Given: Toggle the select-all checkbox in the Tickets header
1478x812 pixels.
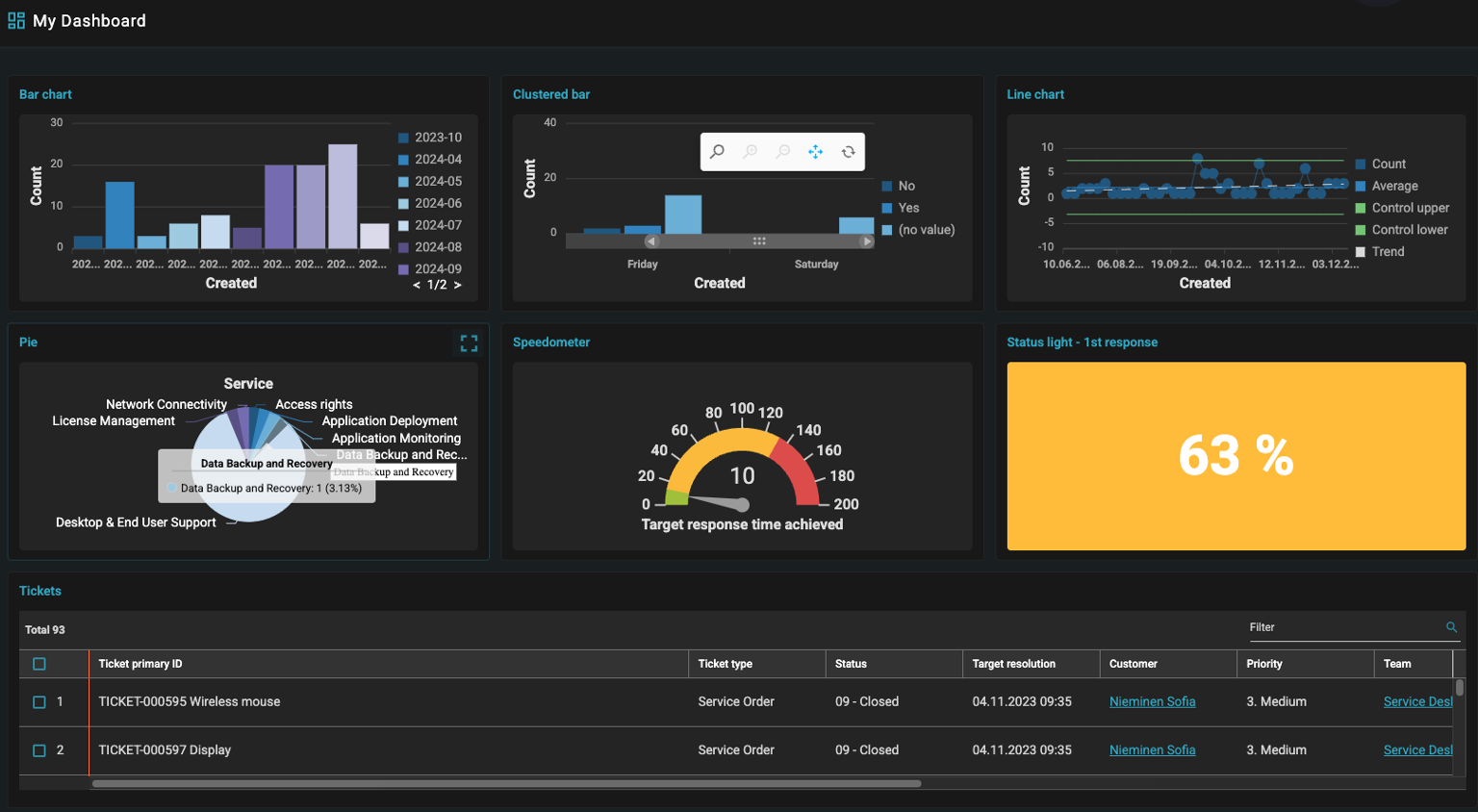Looking at the screenshot, I should (39, 664).
